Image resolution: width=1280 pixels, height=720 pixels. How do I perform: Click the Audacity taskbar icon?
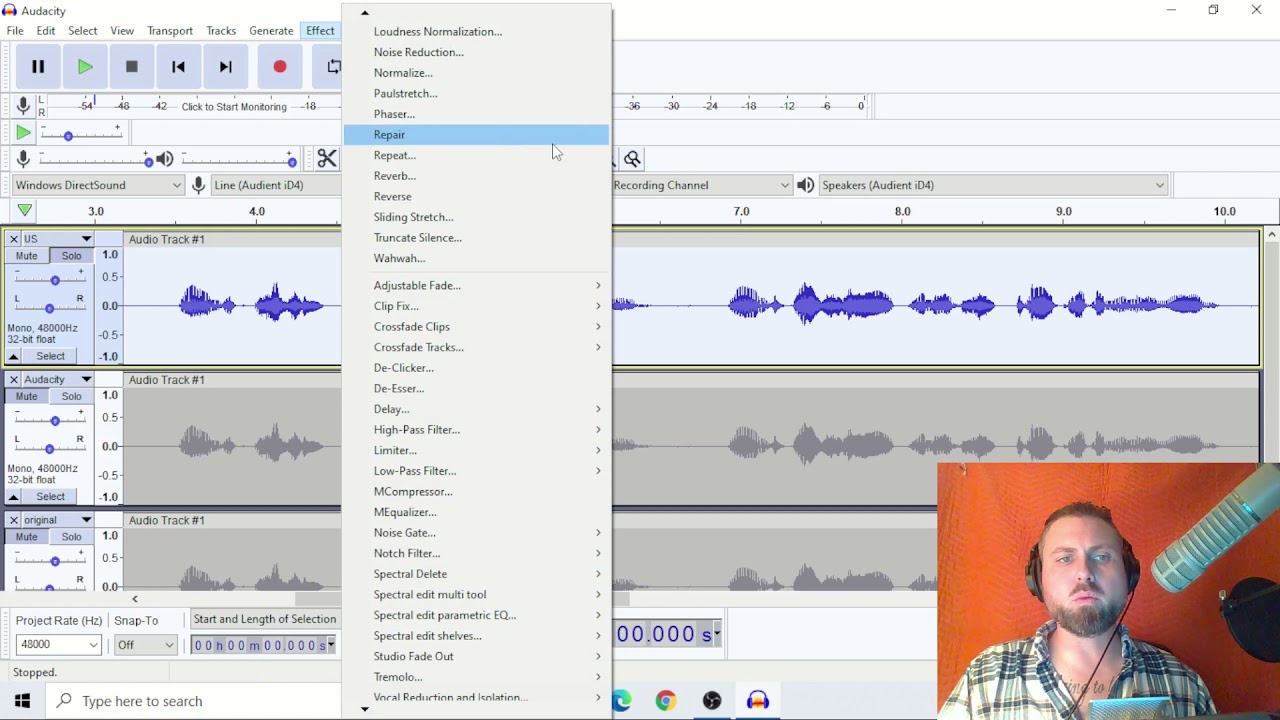[x=757, y=700]
